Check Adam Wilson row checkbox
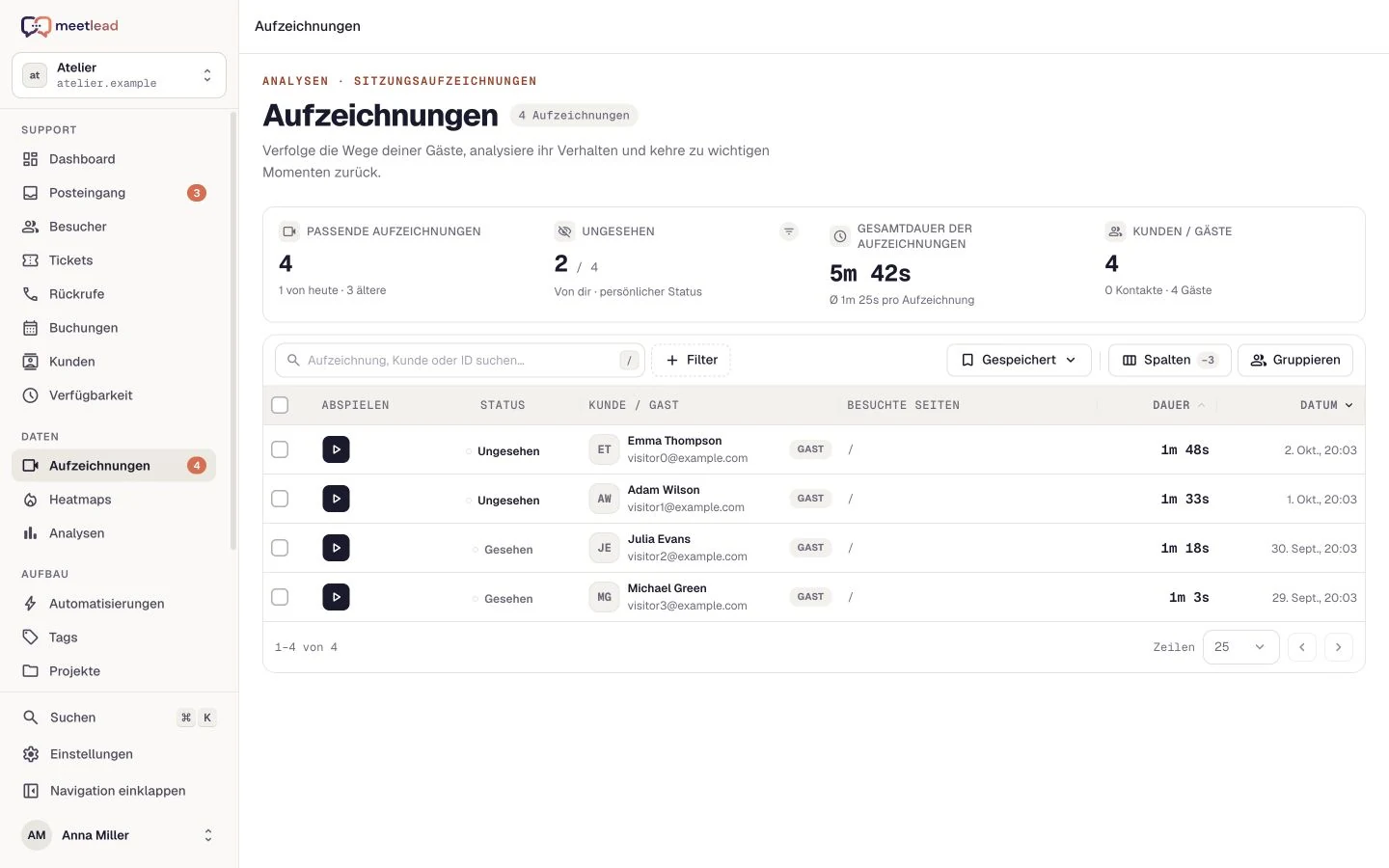This screenshot has width=1389, height=868. tap(280, 499)
